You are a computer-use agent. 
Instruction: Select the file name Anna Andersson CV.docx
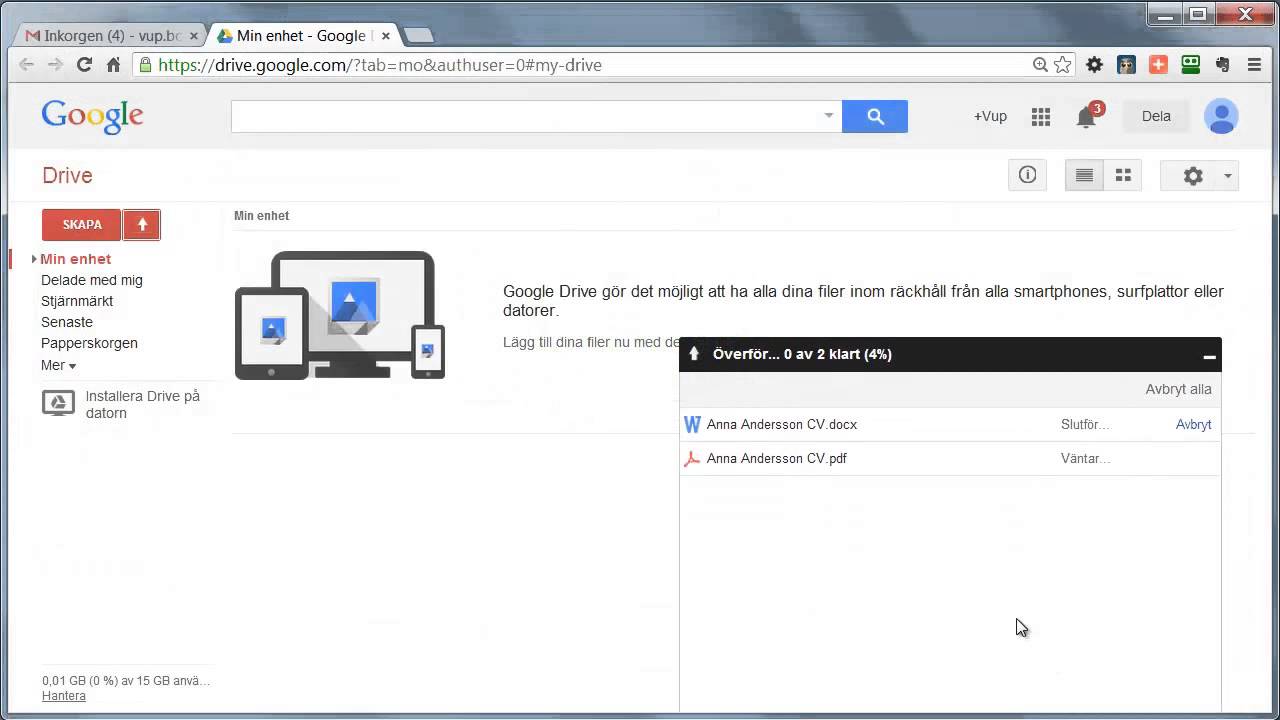[782, 425]
